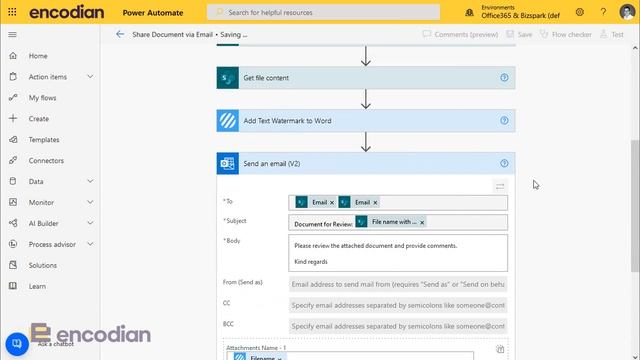This screenshot has height=360, width=640.
Task: Click the CC address field
Action: 398,305
